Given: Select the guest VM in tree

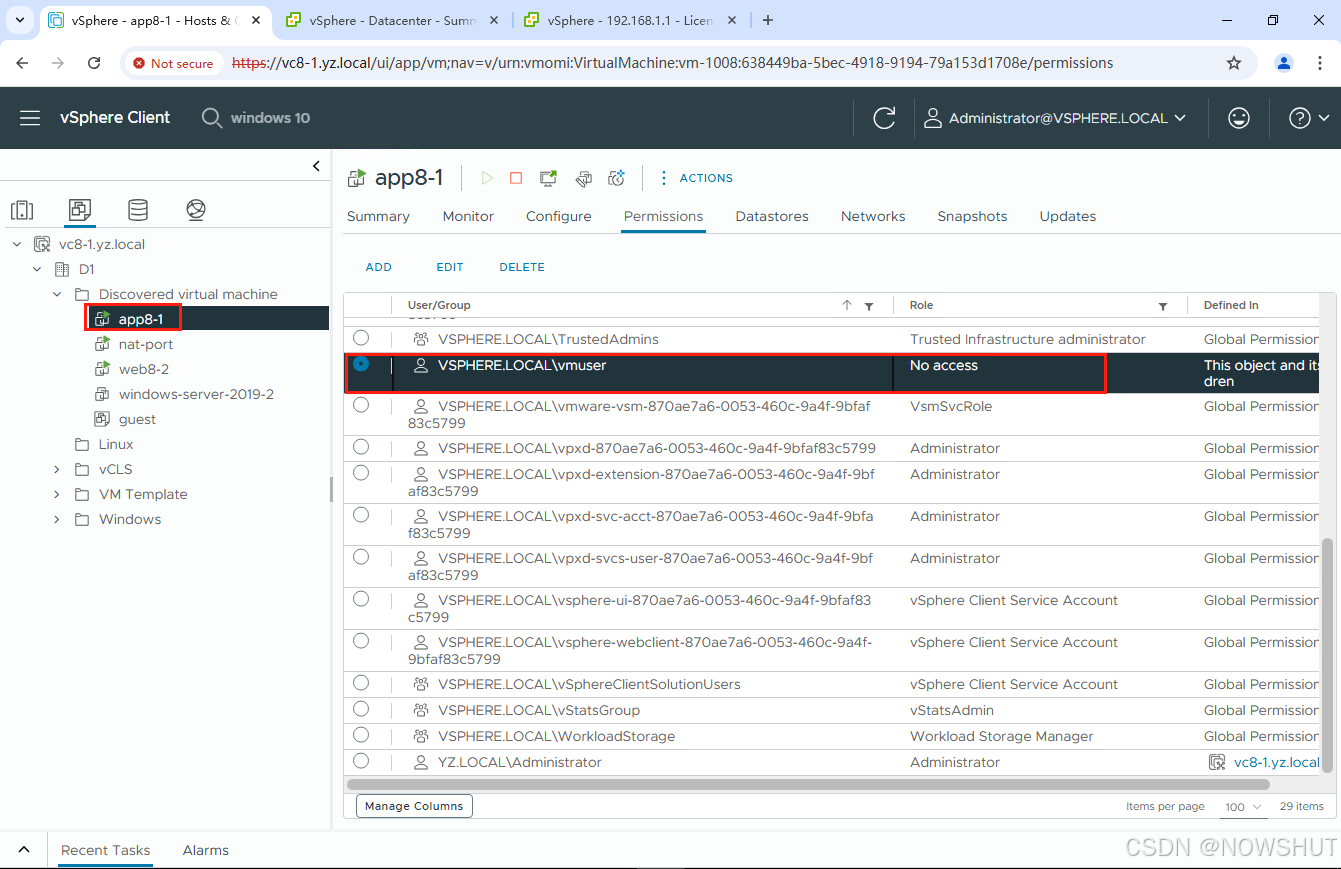Looking at the screenshot, I should pos(136,419).
